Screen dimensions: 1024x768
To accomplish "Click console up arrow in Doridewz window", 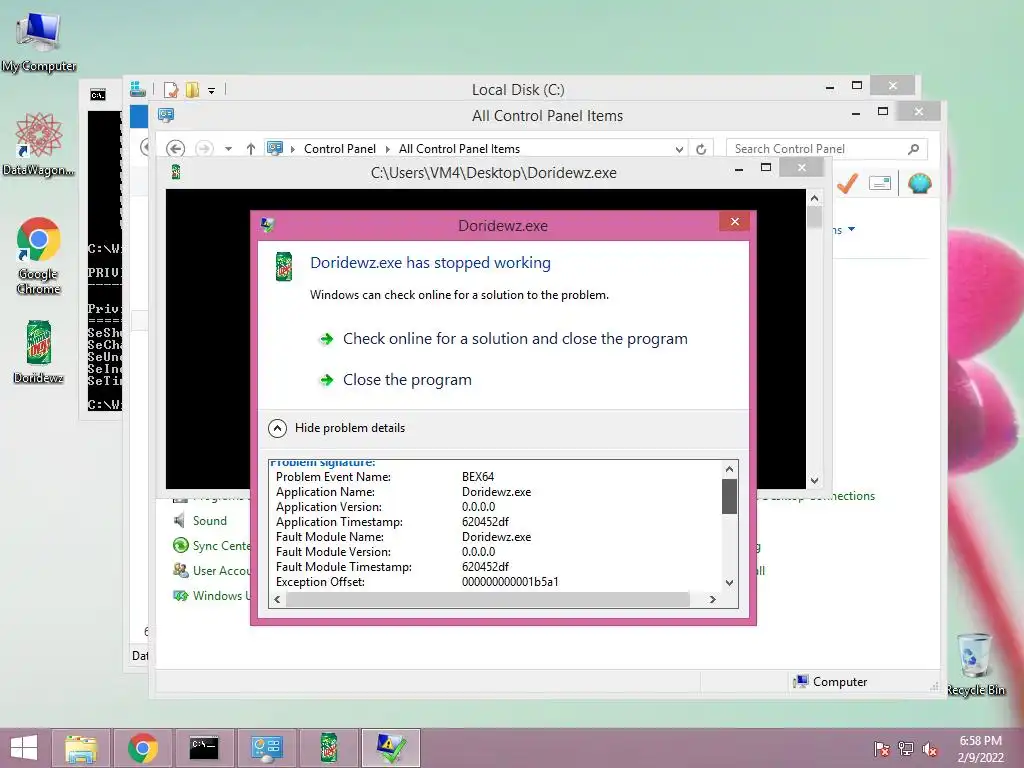I will (x=814, y=198).
